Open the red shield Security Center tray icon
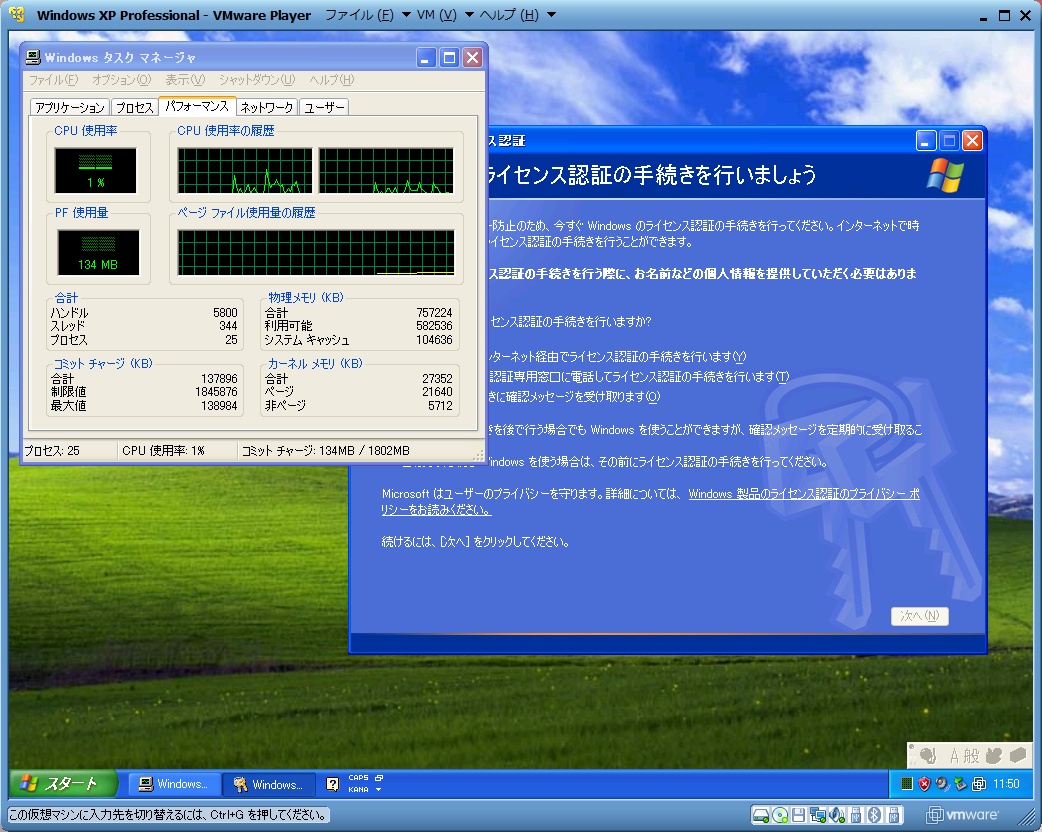 924,784
